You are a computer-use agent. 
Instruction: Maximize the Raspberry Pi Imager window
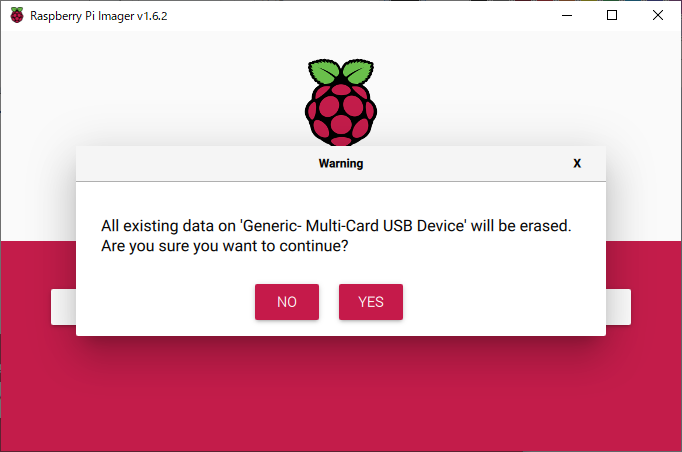pos(612,15)
